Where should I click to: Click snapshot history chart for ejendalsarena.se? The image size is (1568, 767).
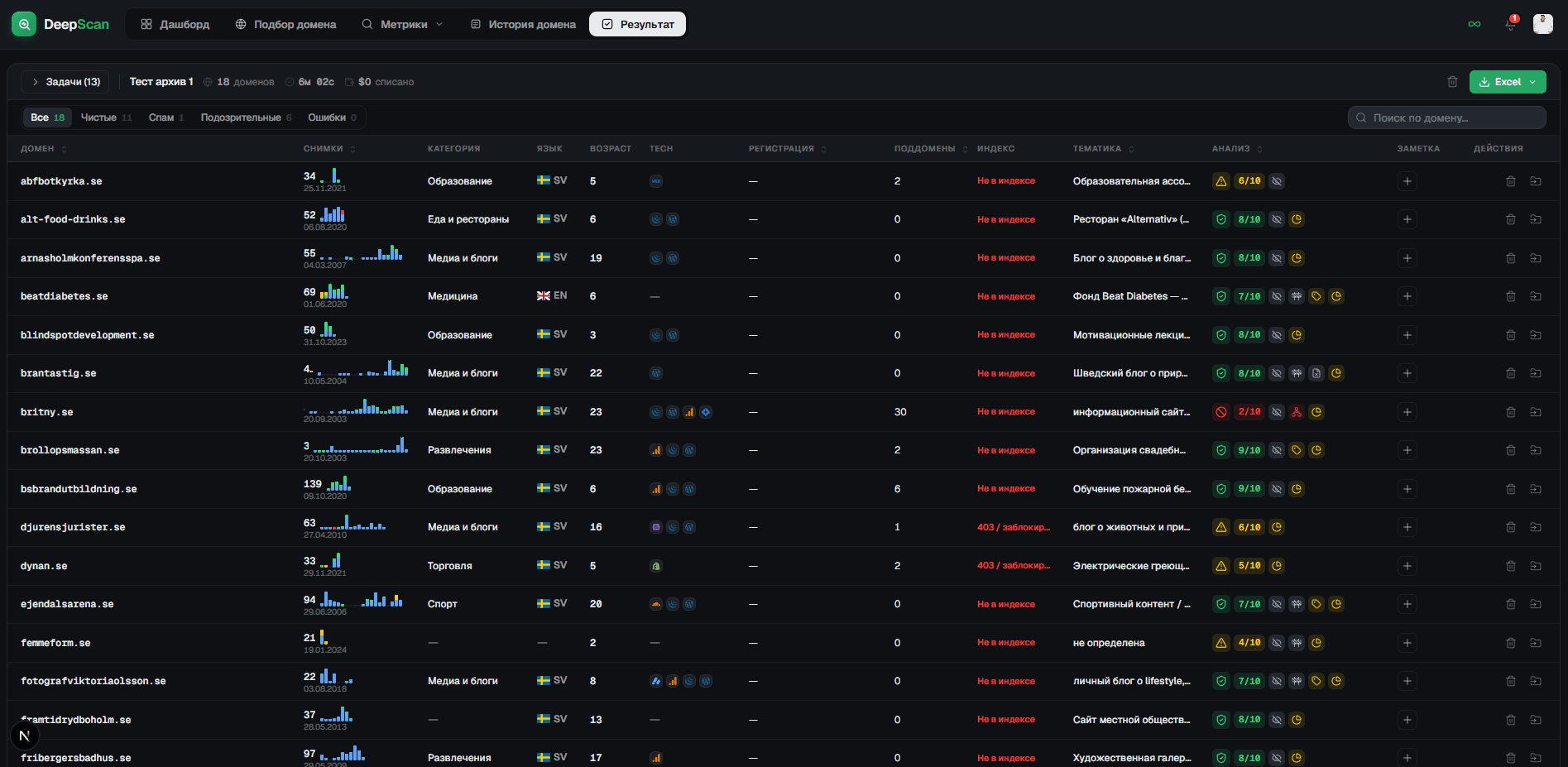pos(362,600)
